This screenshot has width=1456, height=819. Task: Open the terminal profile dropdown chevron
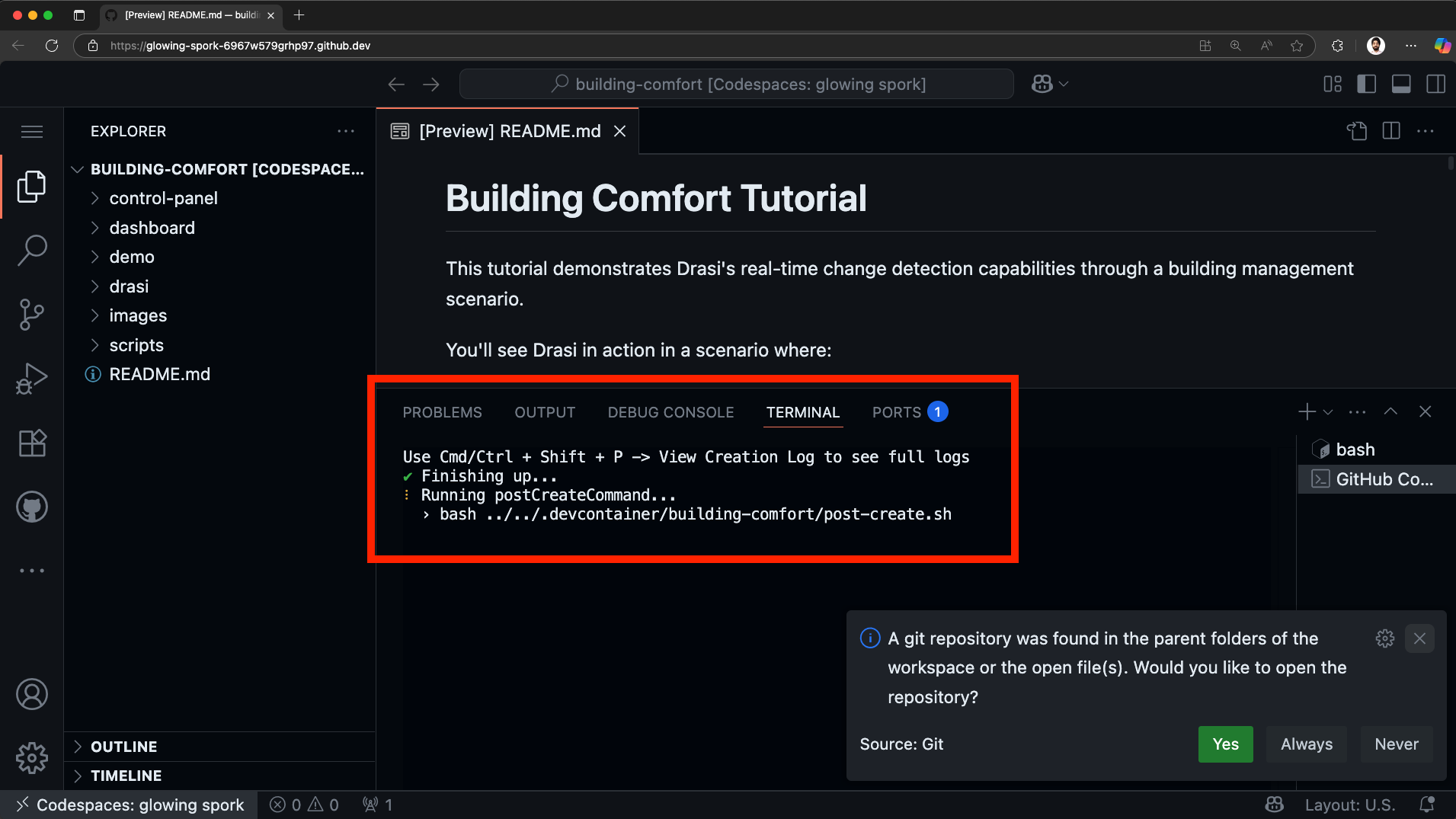(1328, 411)
